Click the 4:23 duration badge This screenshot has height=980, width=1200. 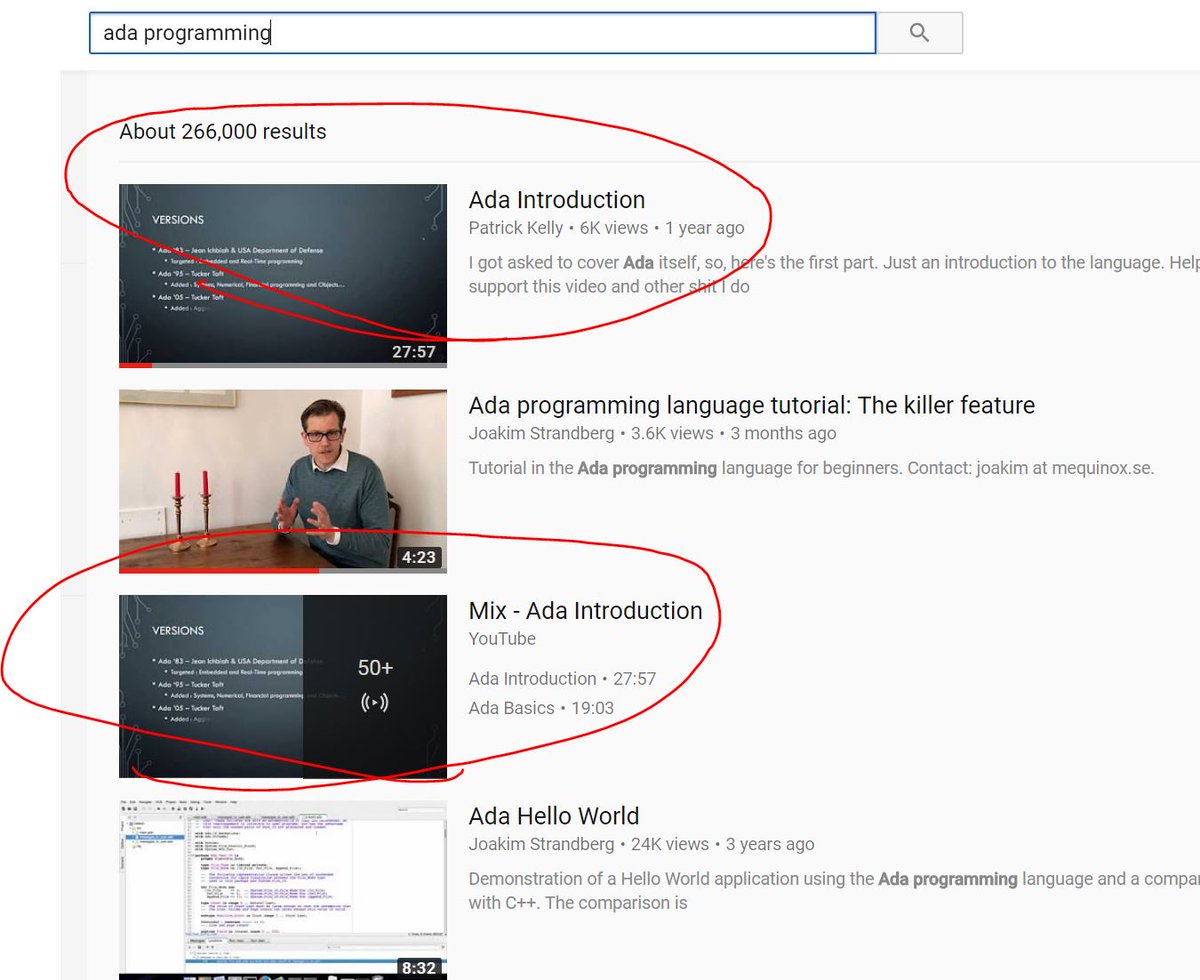(x=419, y=557)
